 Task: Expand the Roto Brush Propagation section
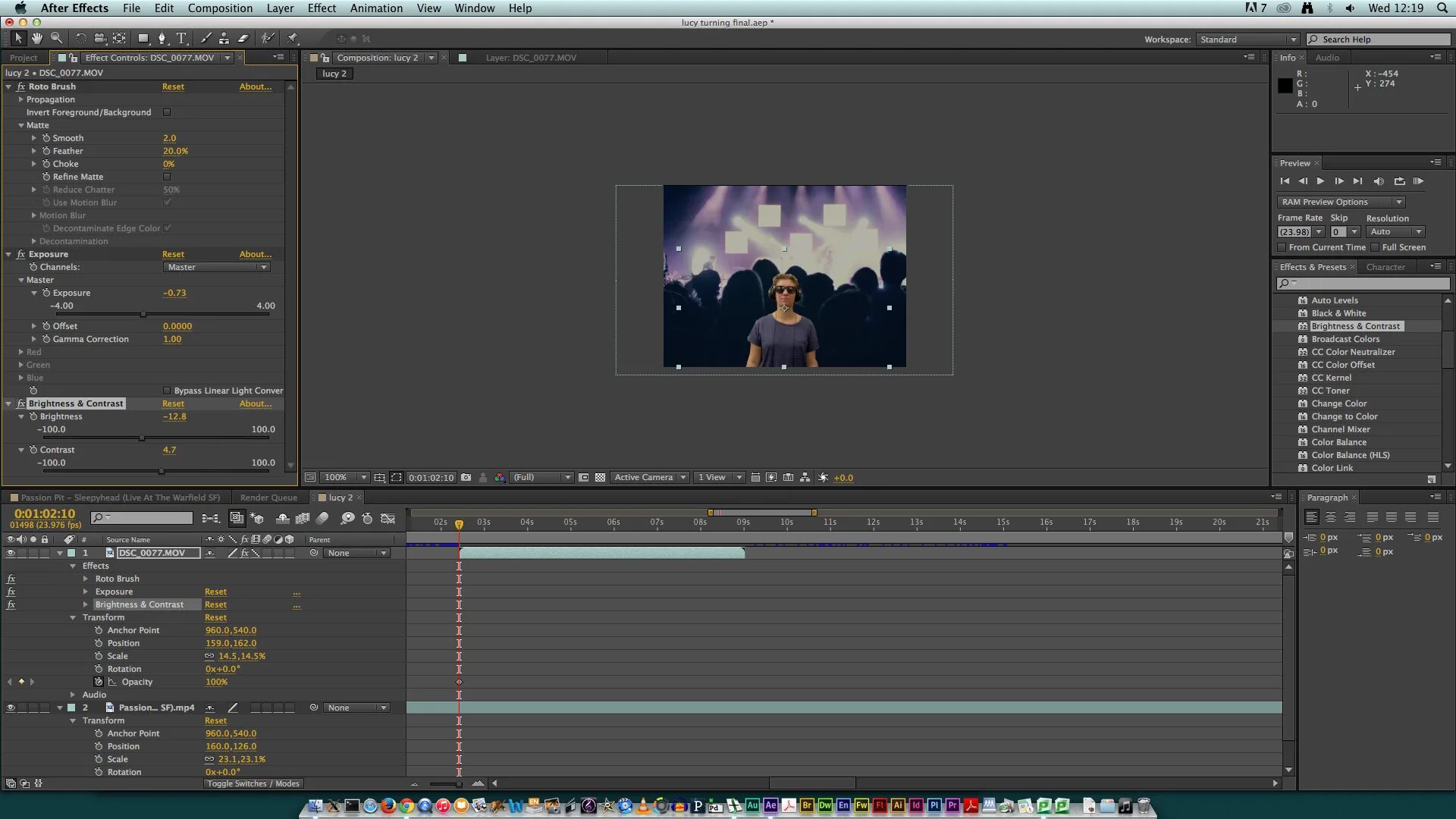coord(21,99)
